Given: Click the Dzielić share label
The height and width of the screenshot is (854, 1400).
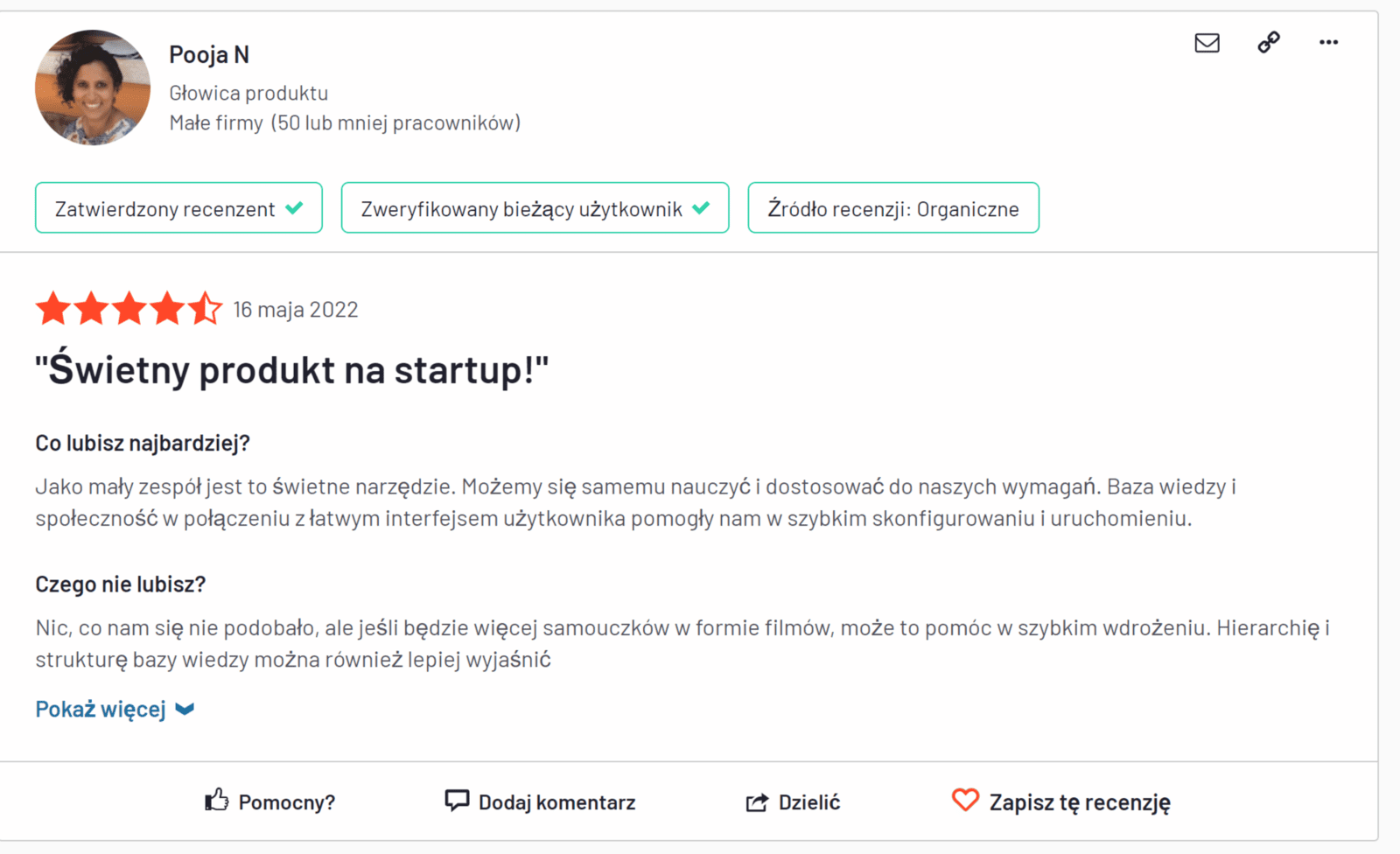Looking at the screenshot, I should (809, 802).
